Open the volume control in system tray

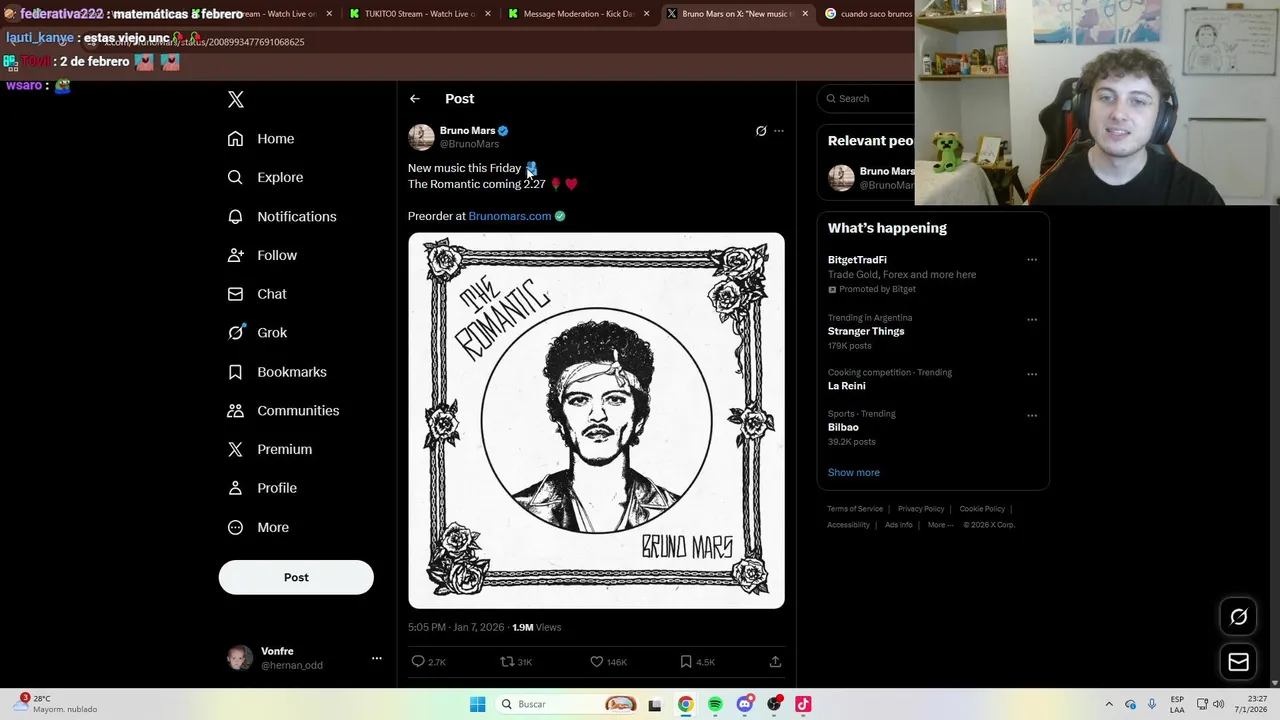(x=1218, y=705)
